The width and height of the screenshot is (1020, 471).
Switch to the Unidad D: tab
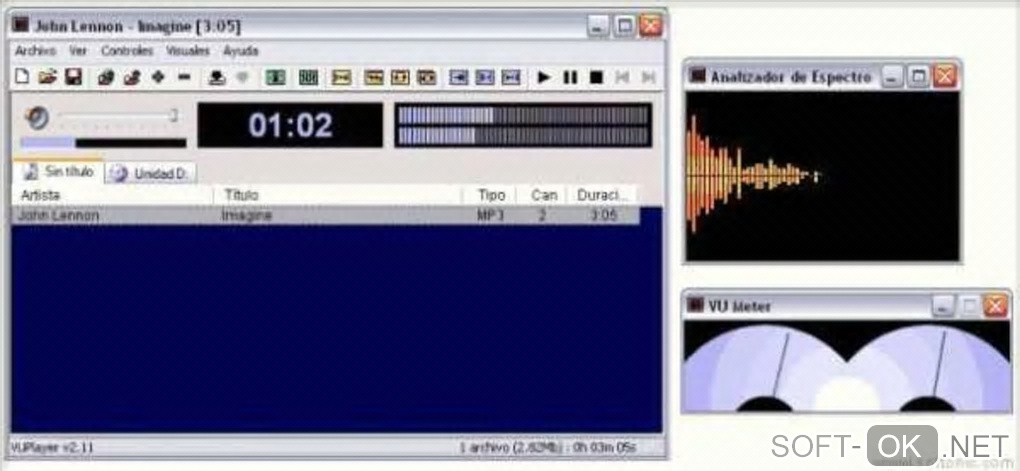151,174
